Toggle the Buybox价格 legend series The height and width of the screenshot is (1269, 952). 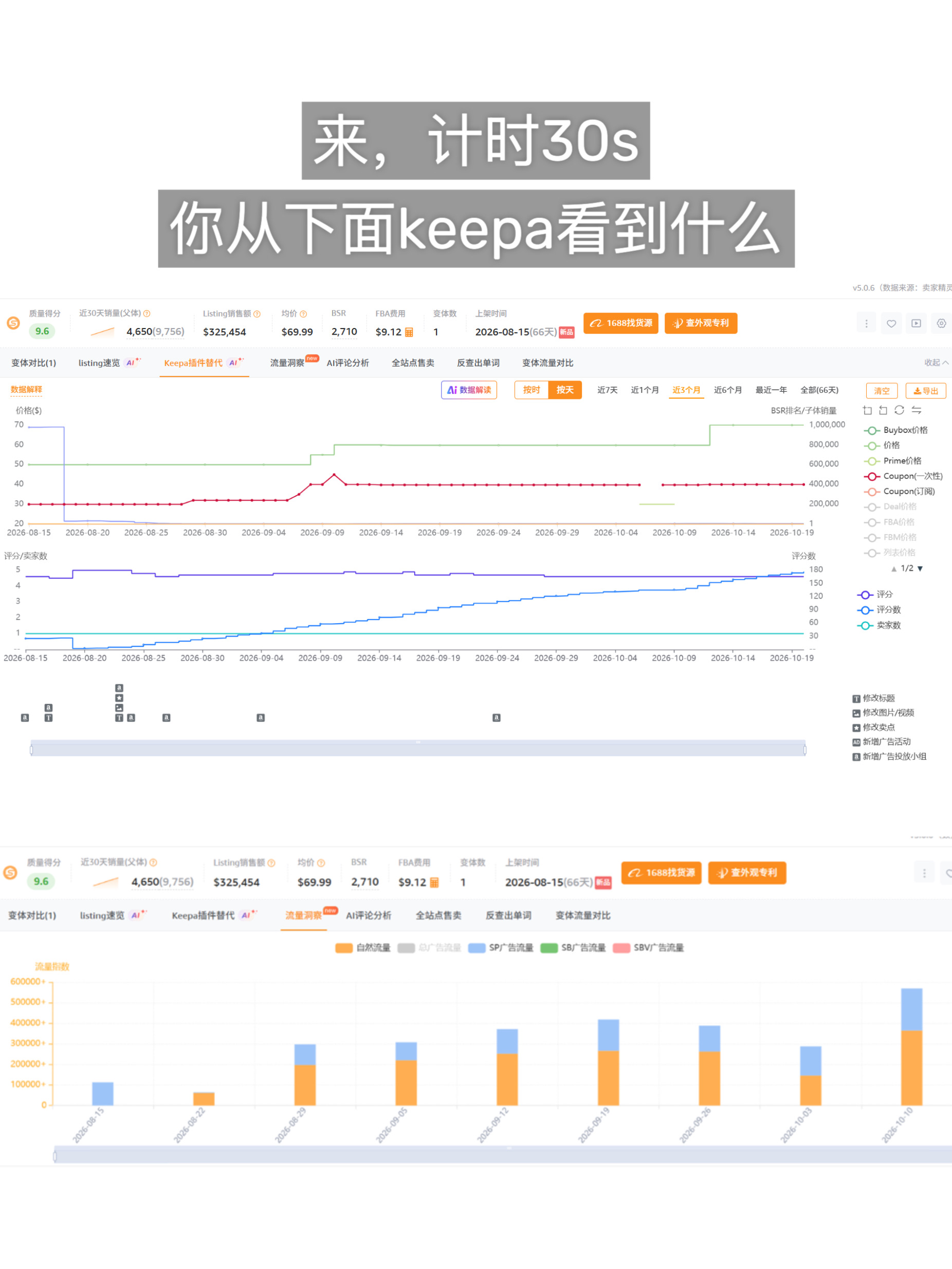tap(896, 430)
